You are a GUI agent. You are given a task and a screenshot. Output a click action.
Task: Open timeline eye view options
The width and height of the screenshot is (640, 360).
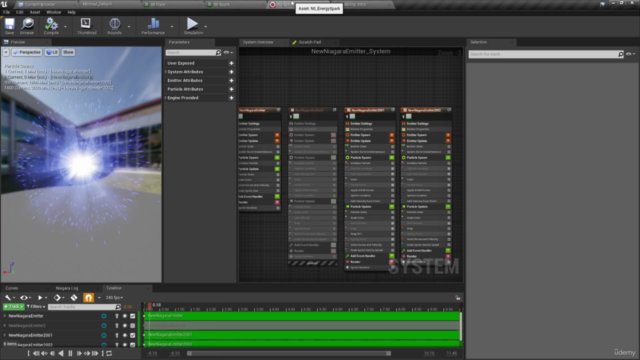point(25,298)
